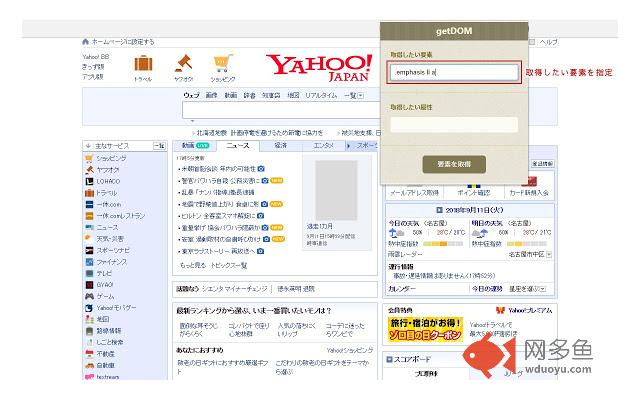The image size is (640, 400).
Task: Click the 路線情報 train icon in sidebar
Action: click(89, 331)
